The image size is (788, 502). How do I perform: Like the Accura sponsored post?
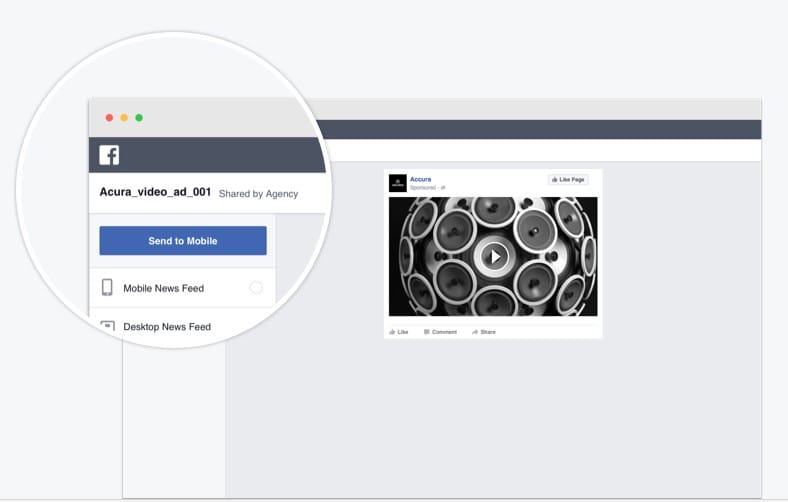pos(399,331)
